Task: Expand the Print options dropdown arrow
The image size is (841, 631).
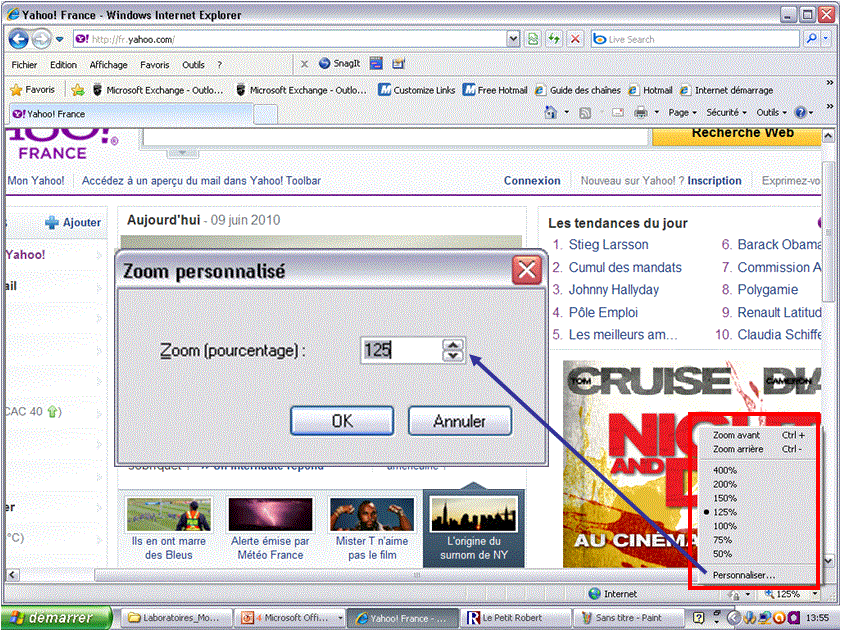Action: pyautogui.click(x=656, y=113)
